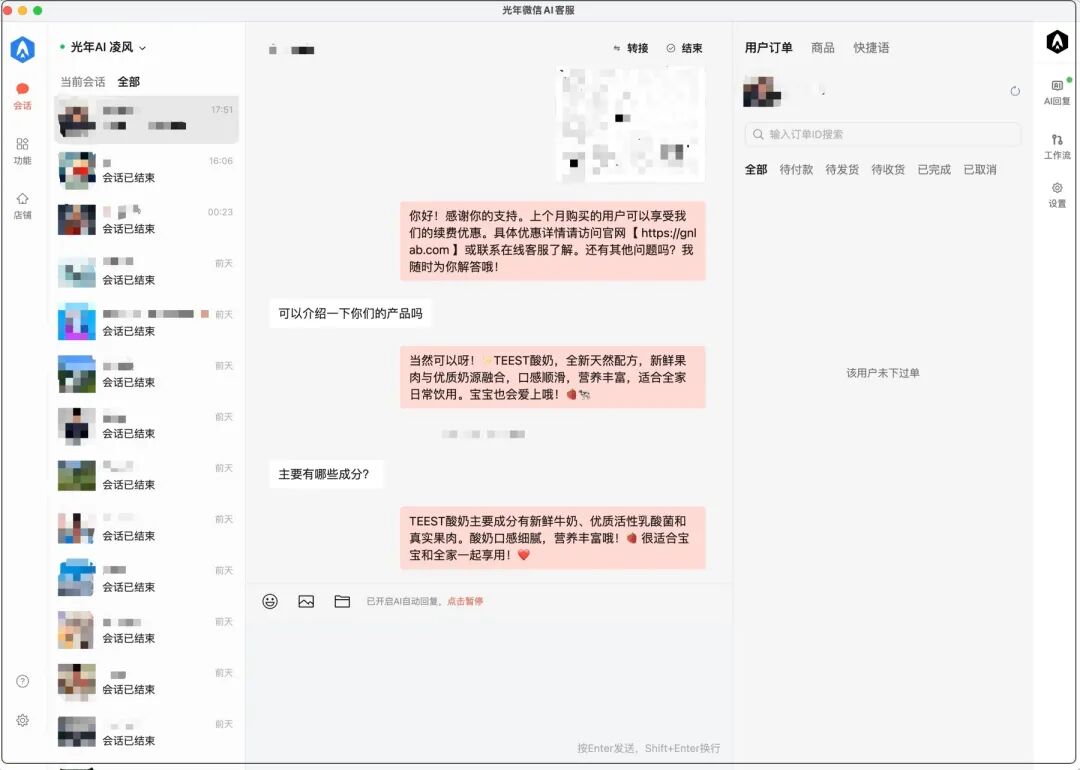Open the 快捷语 tab
Image resolution: width=1080 pixels, height=770 pixels.
point(871,48)
